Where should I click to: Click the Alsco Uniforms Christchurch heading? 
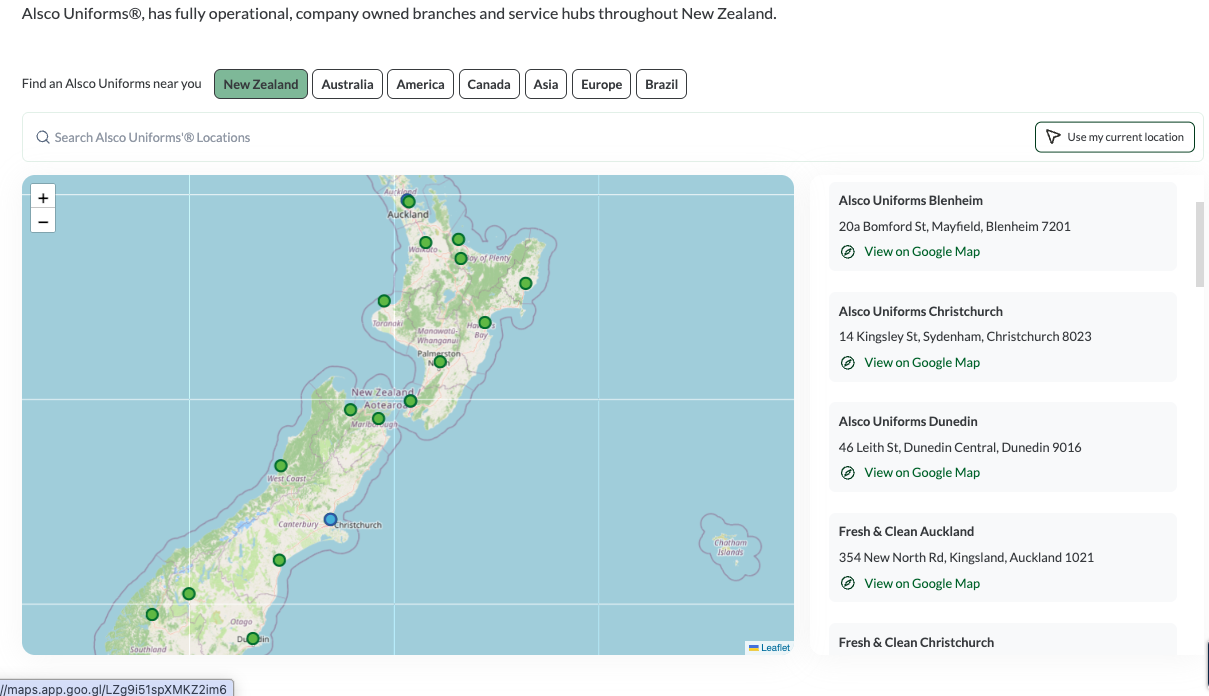tap(921, 311)
